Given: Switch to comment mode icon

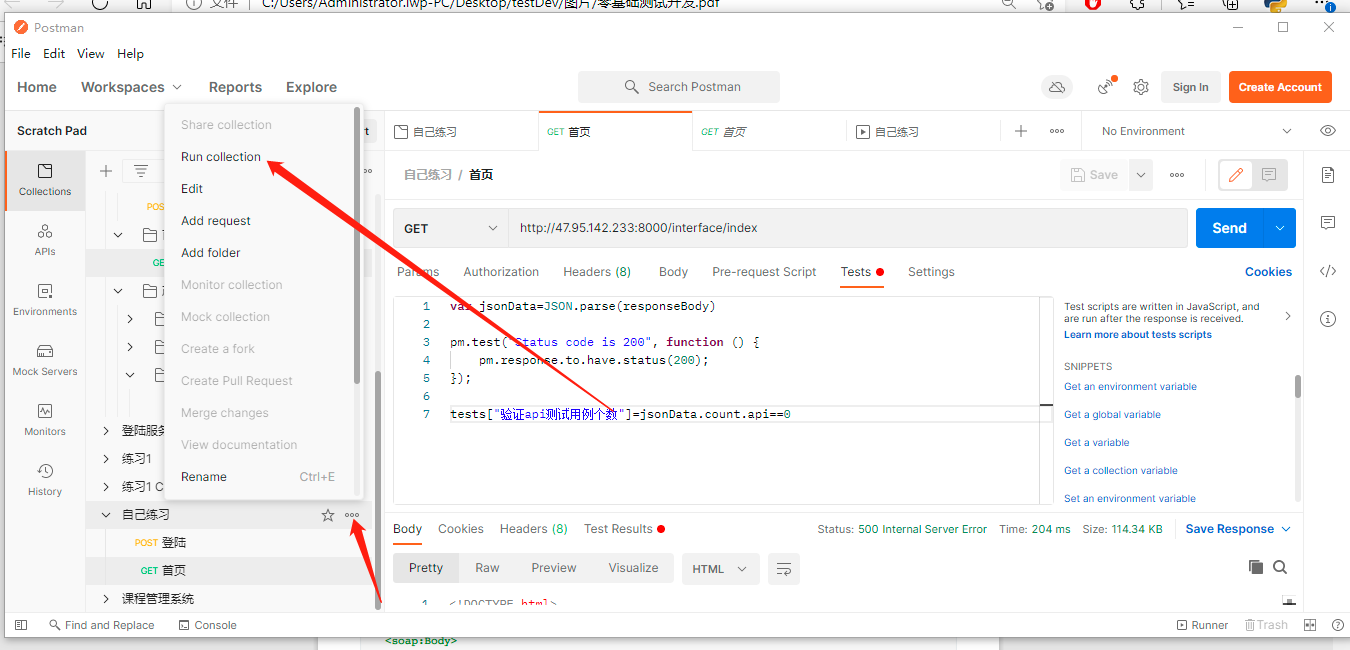Looking at the screenshot, I should click(x=1269, y=175).
